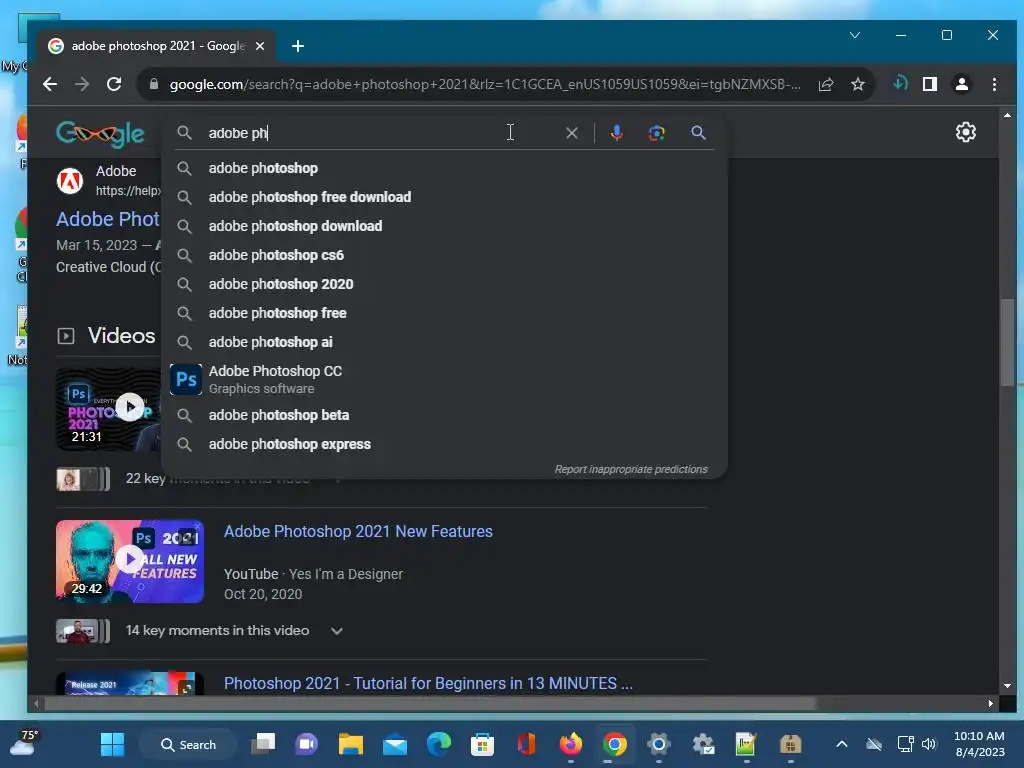Click the Adobe site favicon
This screenshot has width=1024, height=768.
coord(70,181)
